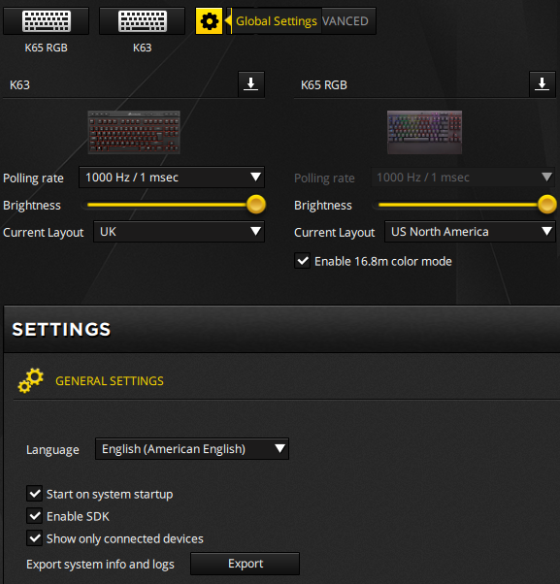Open the yellow gear settings icon
Viewport: 560px width, 584px height.
(209, 21)
